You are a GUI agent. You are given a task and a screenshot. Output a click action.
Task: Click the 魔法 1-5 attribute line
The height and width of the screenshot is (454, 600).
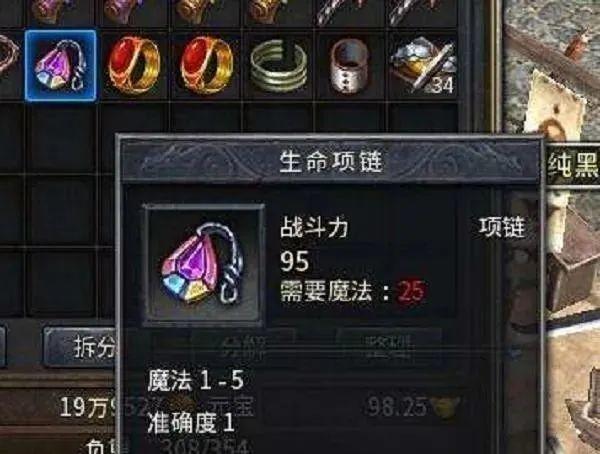tap(196, 381)
